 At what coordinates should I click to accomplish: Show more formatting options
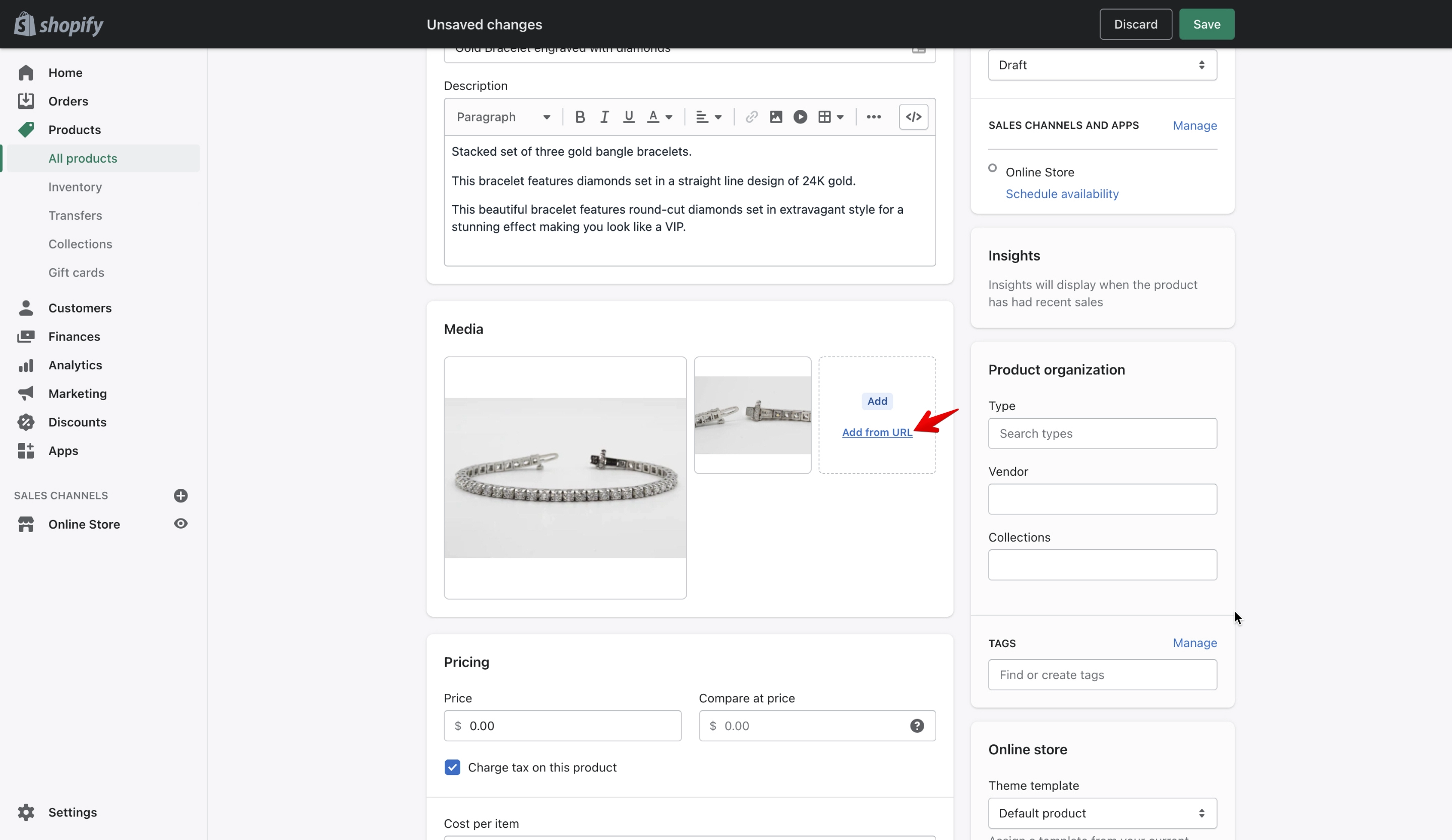(x=874, y=117)
